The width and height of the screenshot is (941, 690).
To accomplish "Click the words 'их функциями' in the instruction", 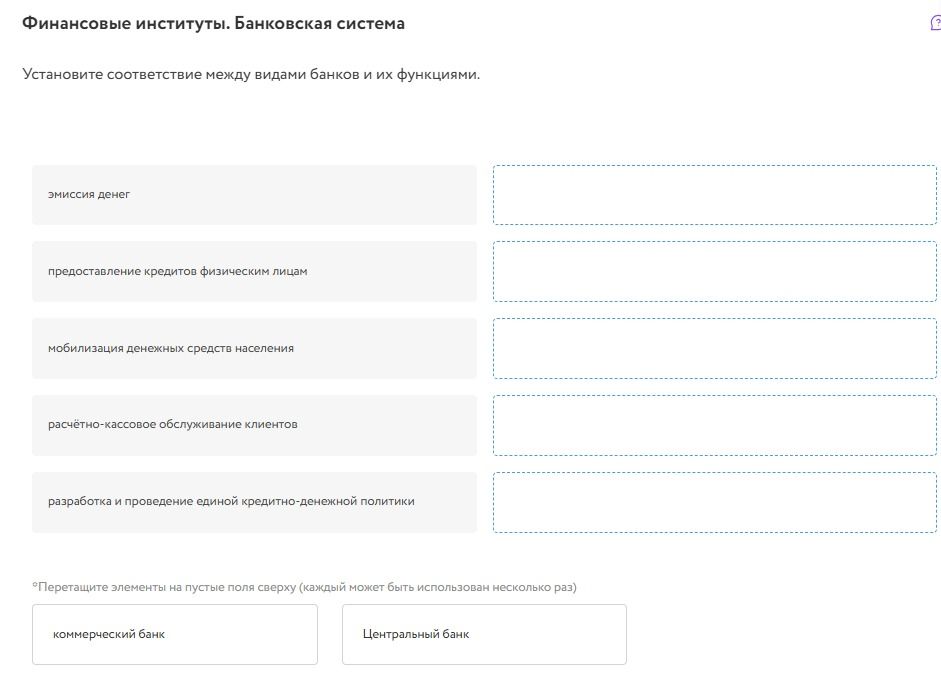I will (427, 75).
